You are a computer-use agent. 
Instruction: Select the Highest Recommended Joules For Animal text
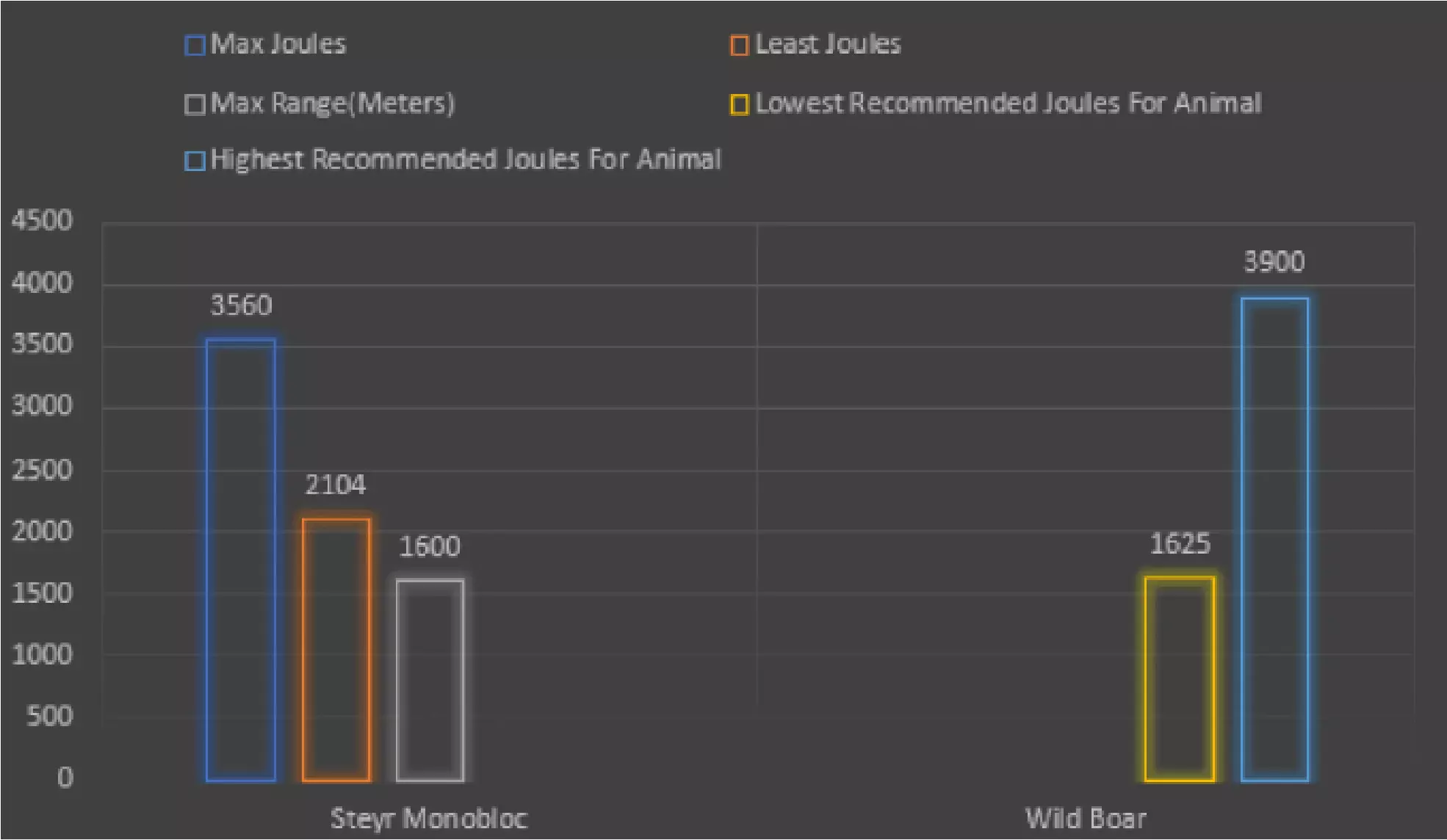pyautogui.click(x=466, y=159)
